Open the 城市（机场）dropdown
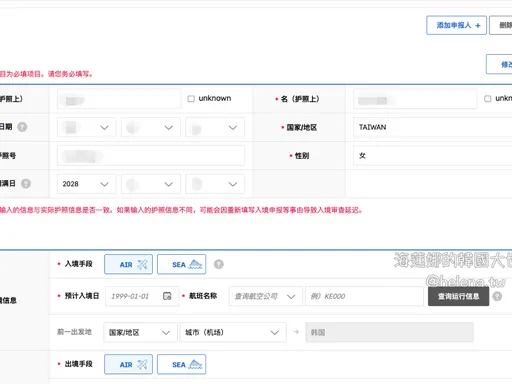The height and width of the screenshot is (384, 512). pos(233,332)
